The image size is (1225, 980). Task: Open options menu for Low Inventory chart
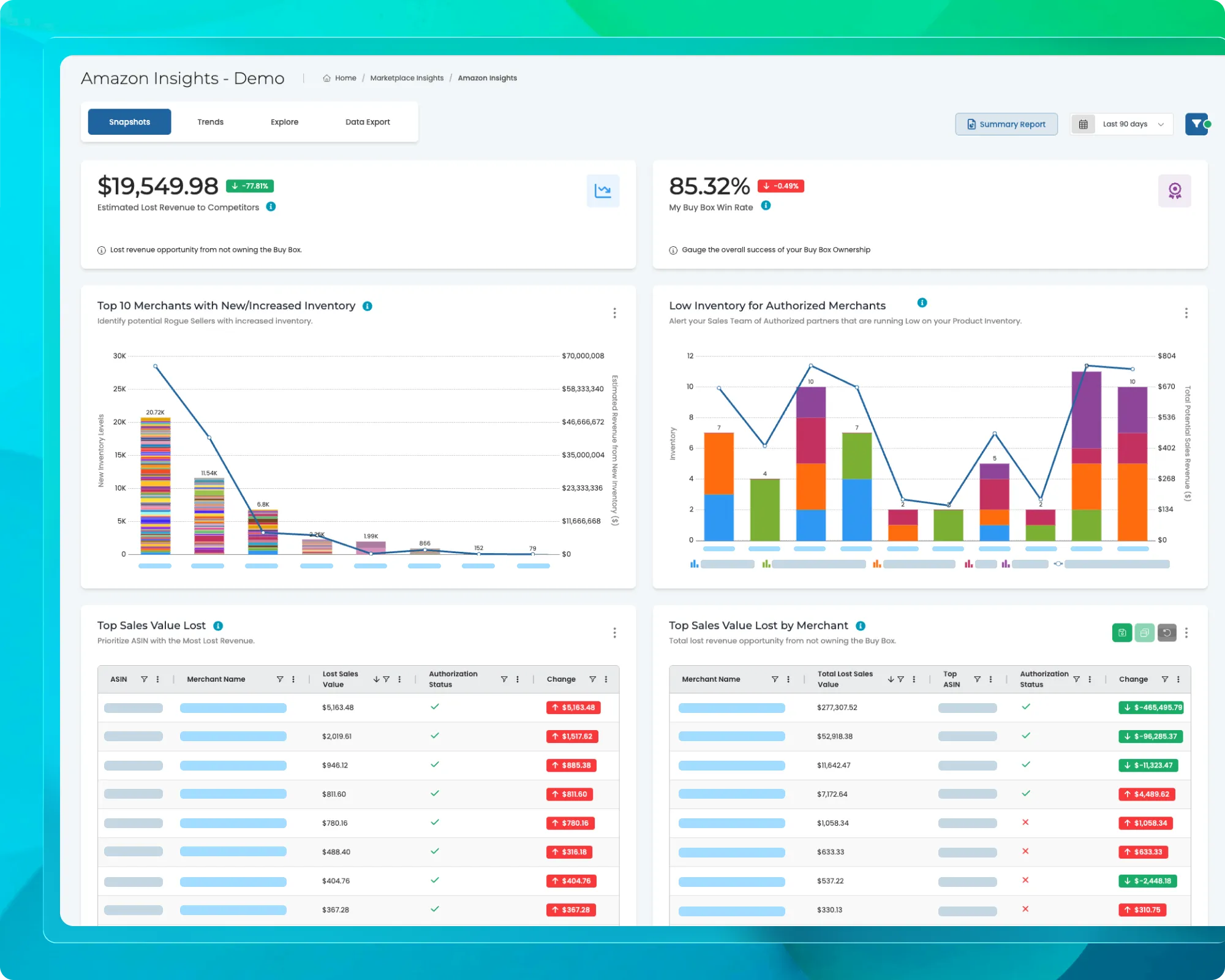pyautogui.click(x=1186, y=312)
